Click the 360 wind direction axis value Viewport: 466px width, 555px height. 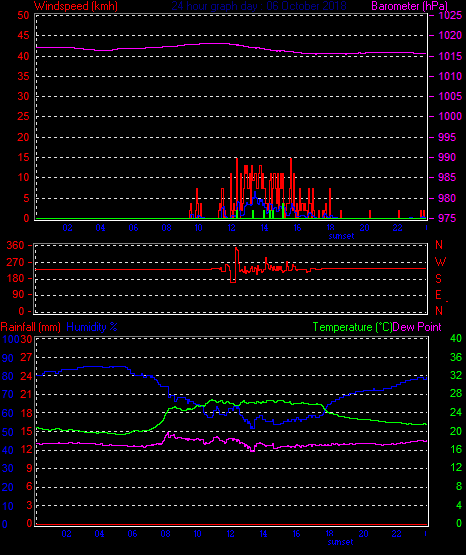(x=16, y=245)
